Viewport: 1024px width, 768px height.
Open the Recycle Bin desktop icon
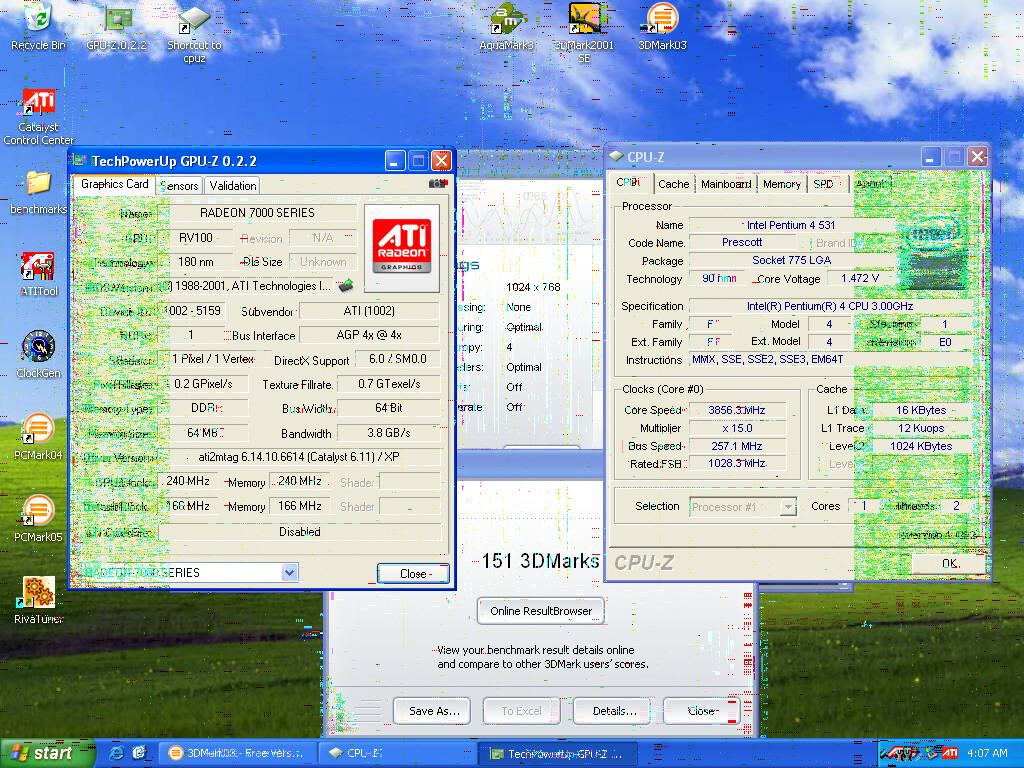[x=38, y=26]
